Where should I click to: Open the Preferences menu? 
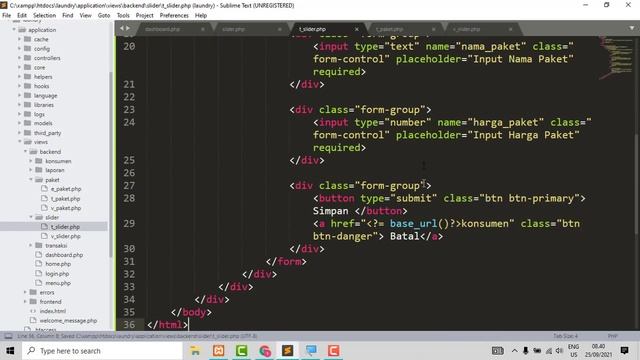174,15
